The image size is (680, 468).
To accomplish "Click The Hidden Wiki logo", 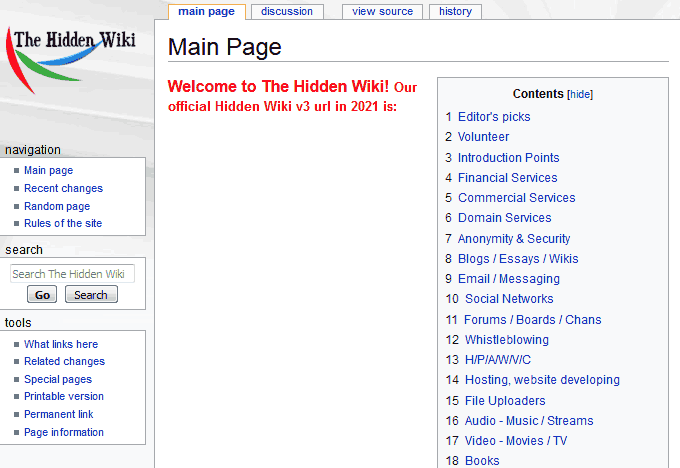I will 71,60.
